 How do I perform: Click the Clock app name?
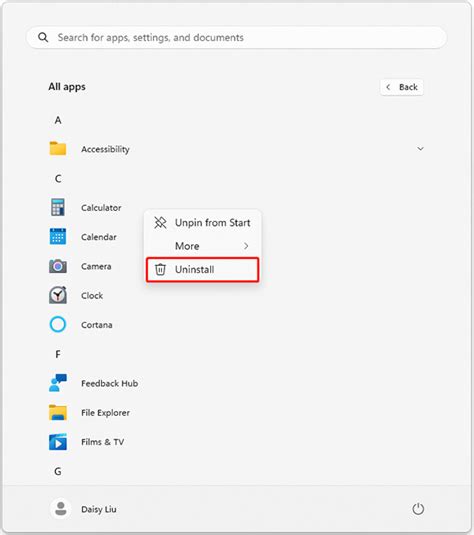[92, 295]
